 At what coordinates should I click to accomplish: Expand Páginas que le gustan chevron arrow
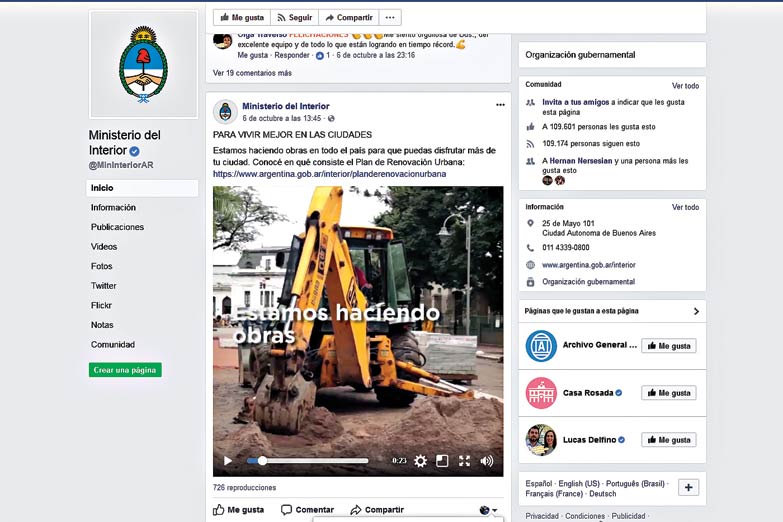(696, 311)
